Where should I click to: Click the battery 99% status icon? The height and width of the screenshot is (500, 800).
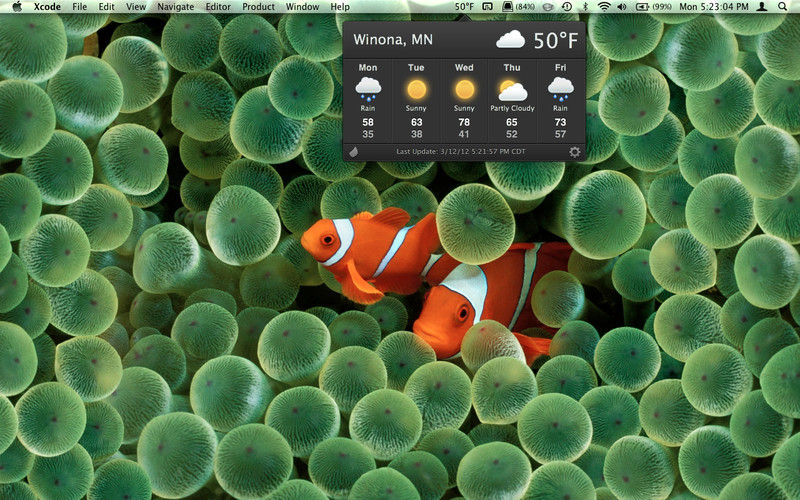tap(653, 7)
